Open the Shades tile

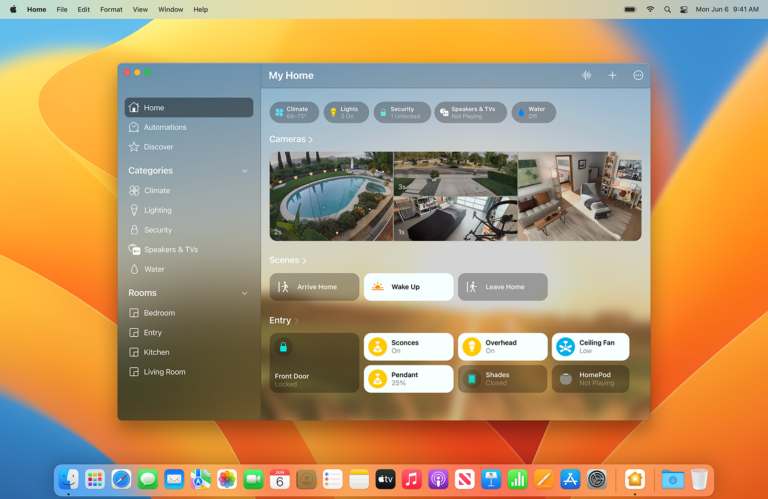click(503, 379)
